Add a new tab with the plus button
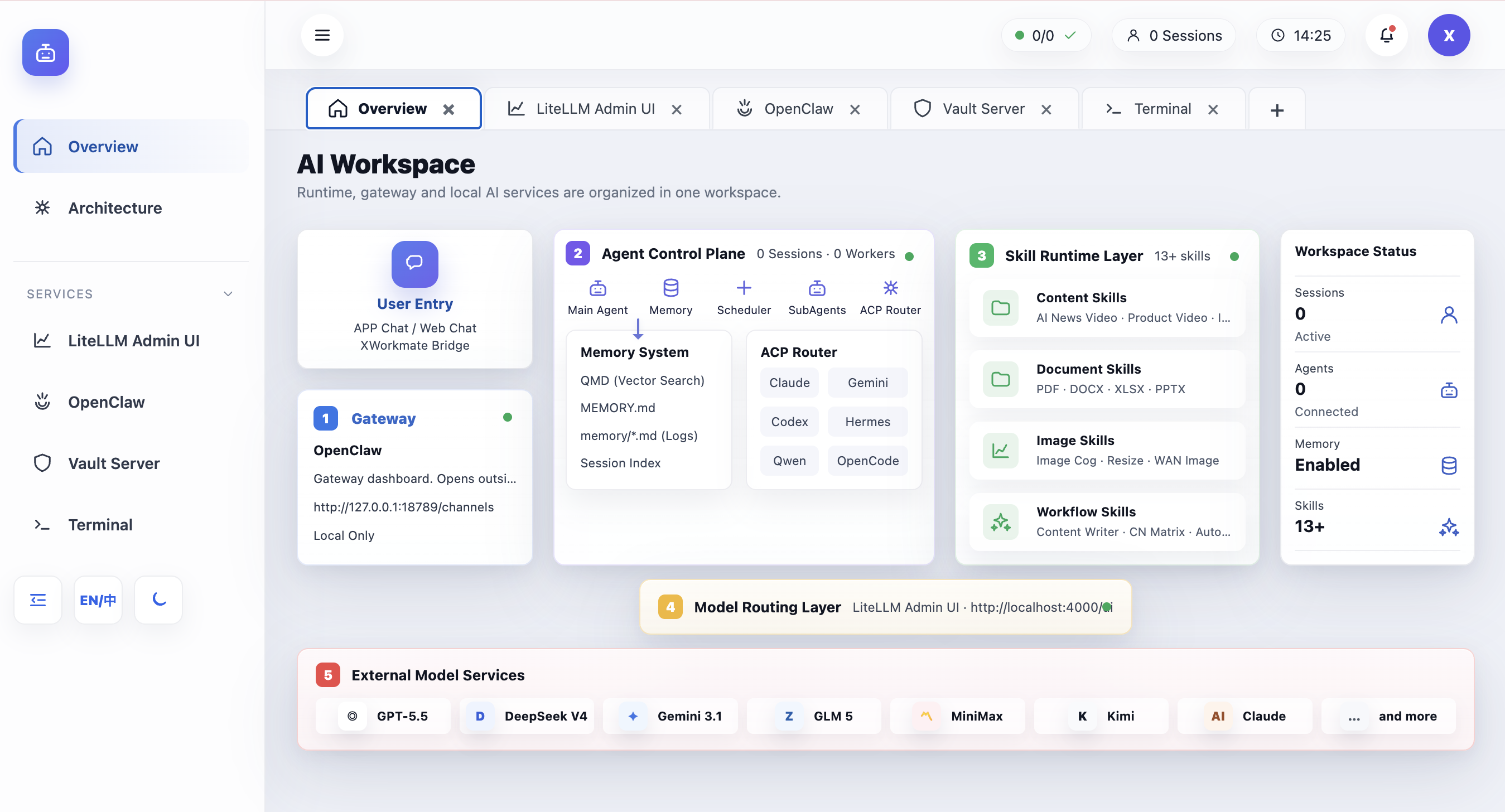This screenshot has width=1505, height=812. [1277, 110]
